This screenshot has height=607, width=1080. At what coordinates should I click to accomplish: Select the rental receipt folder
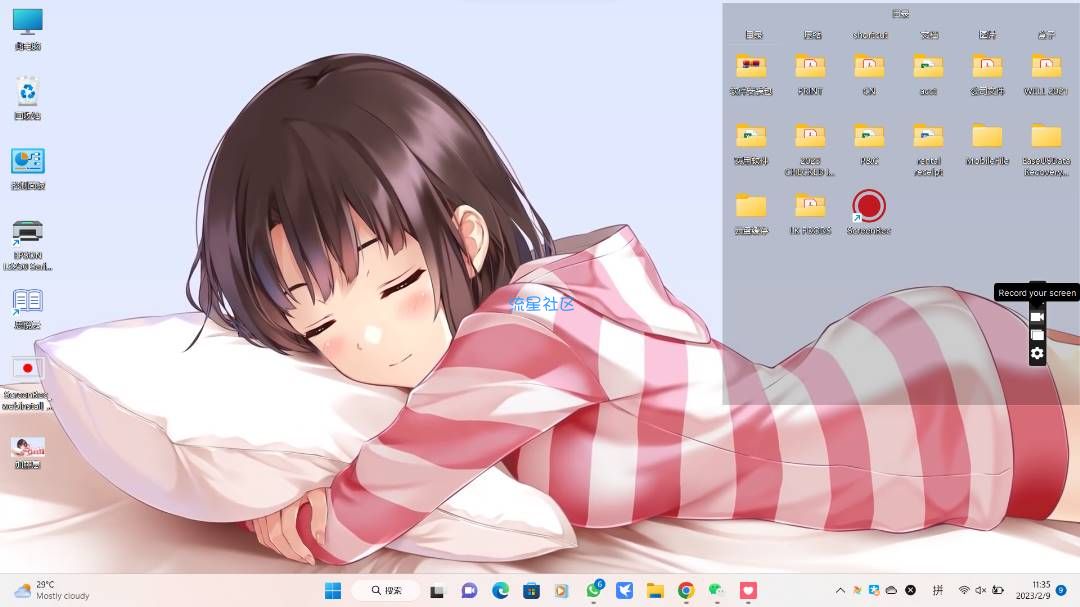pyautogui.click(x=928, y=149)
